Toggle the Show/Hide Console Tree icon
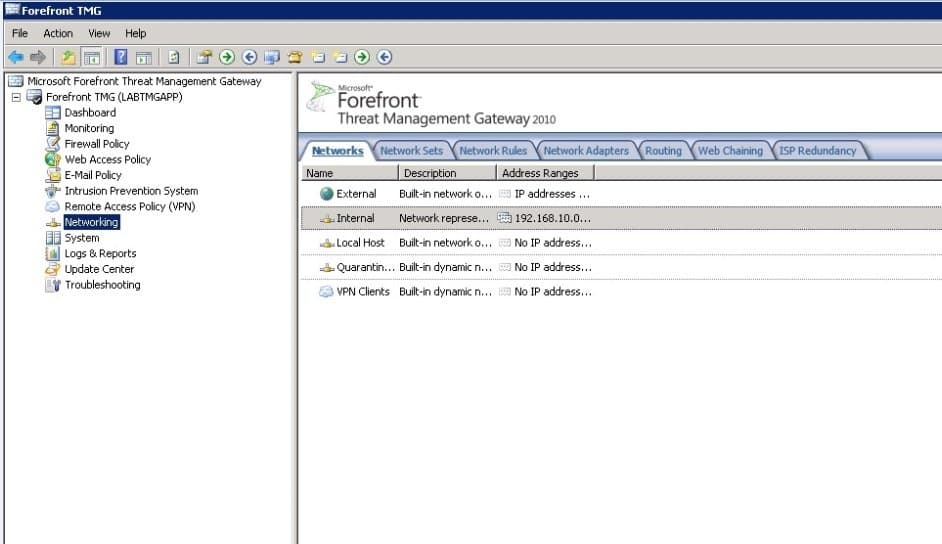Screen dimensions: 942x544 point(92,57)
